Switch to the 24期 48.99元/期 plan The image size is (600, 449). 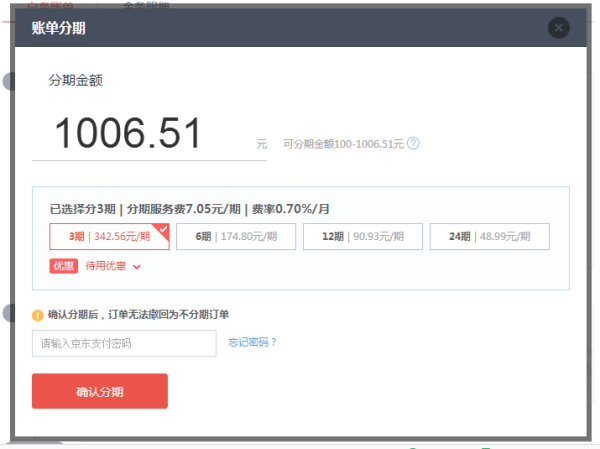489,237
